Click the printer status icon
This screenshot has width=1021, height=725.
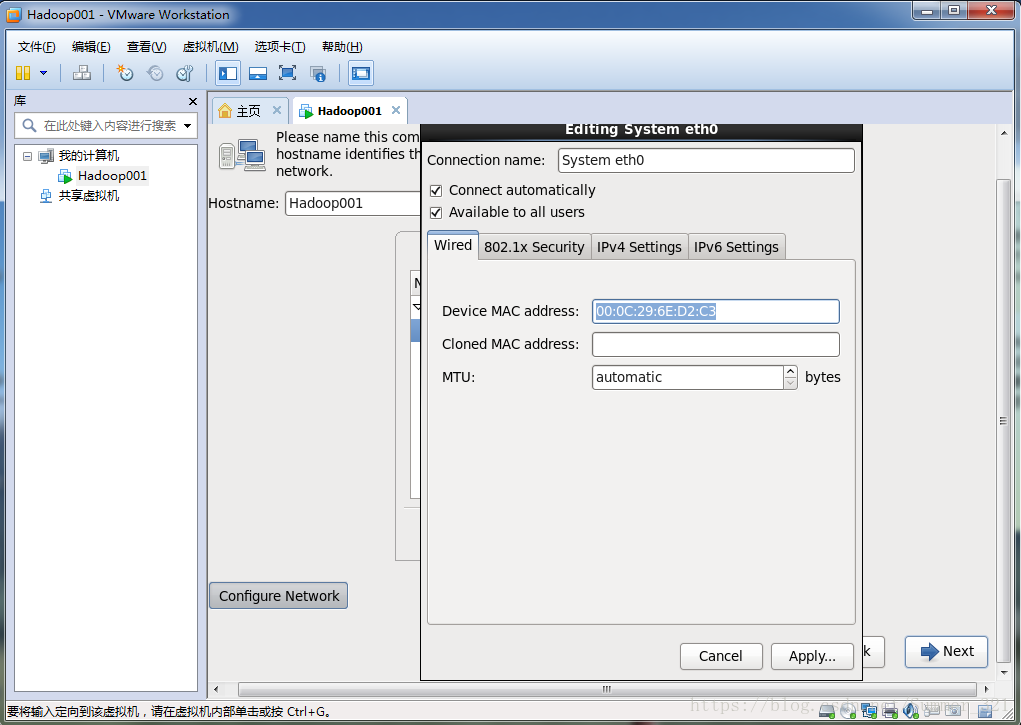[x=889, y=711]
